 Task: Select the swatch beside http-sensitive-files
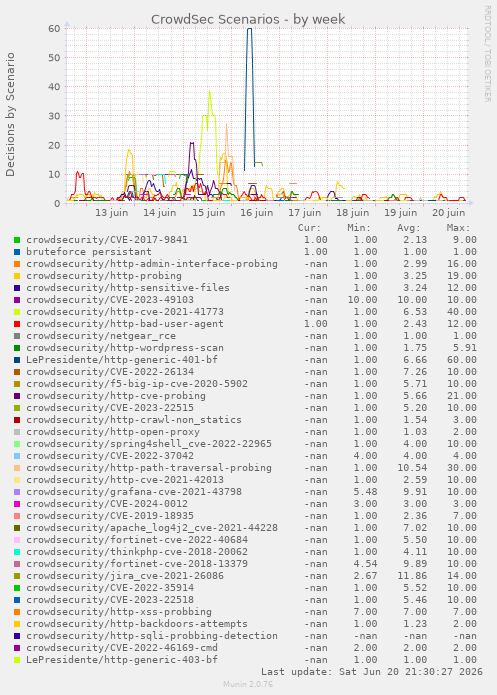(17, 288)
